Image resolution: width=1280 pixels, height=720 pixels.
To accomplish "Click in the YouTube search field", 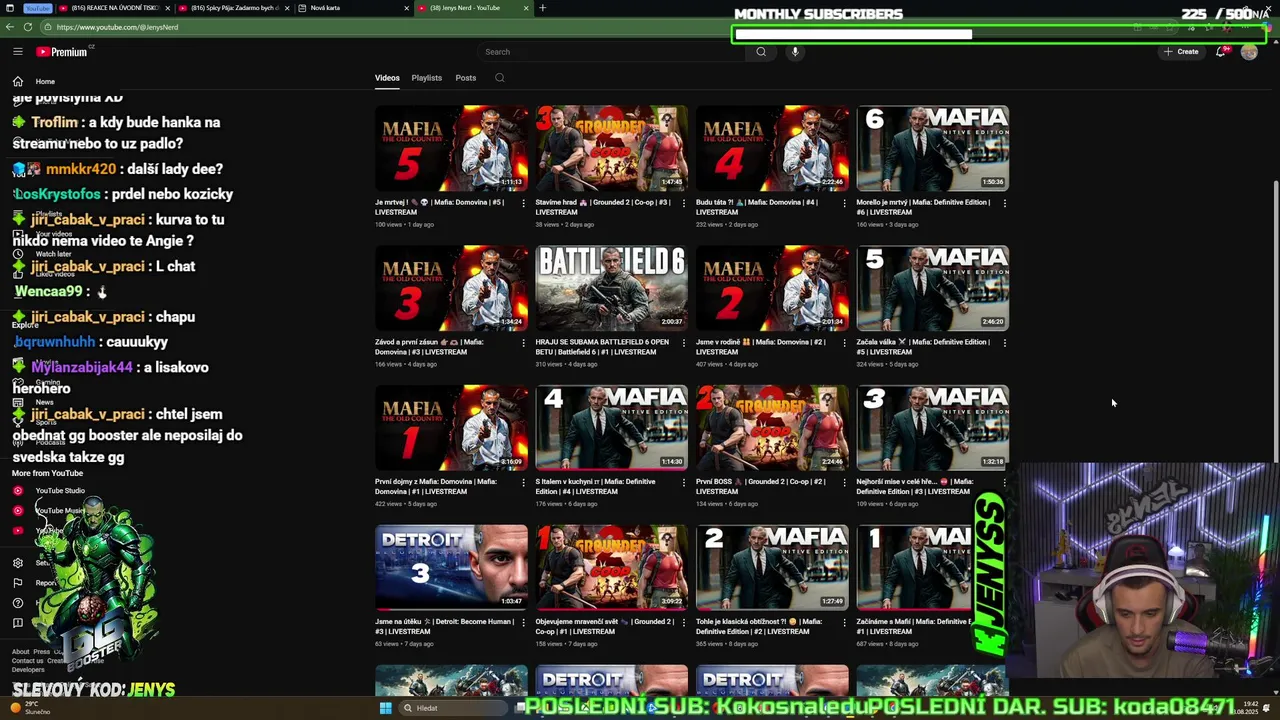I will tap(610, 51).
